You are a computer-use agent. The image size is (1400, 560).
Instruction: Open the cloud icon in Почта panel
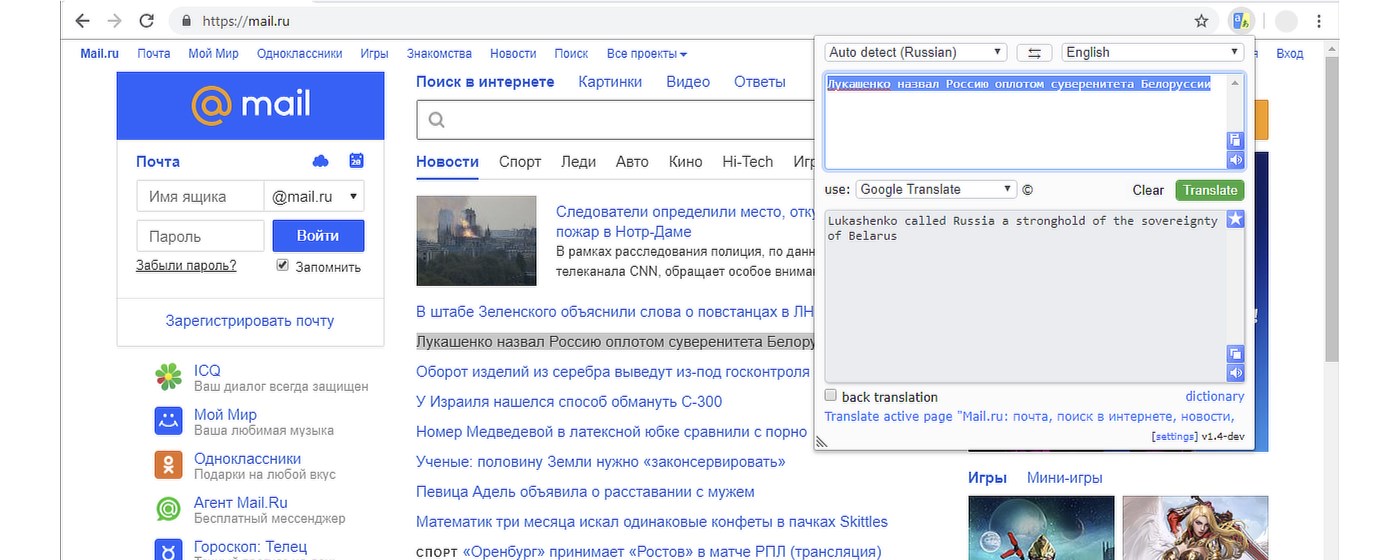[320, 161]
